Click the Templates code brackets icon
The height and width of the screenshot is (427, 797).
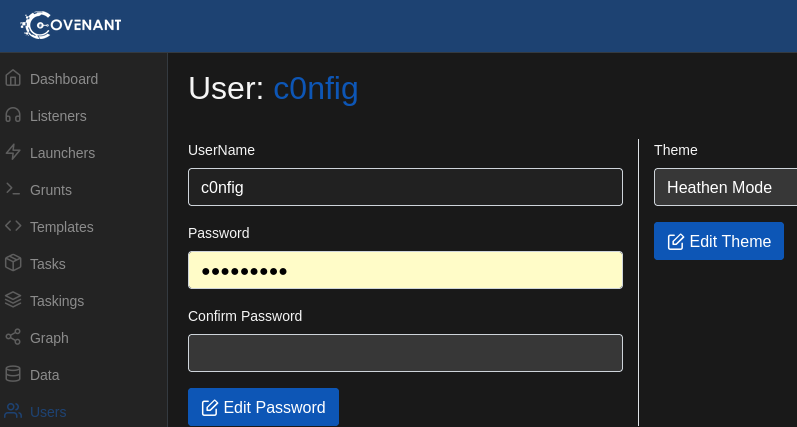(13, 226)
